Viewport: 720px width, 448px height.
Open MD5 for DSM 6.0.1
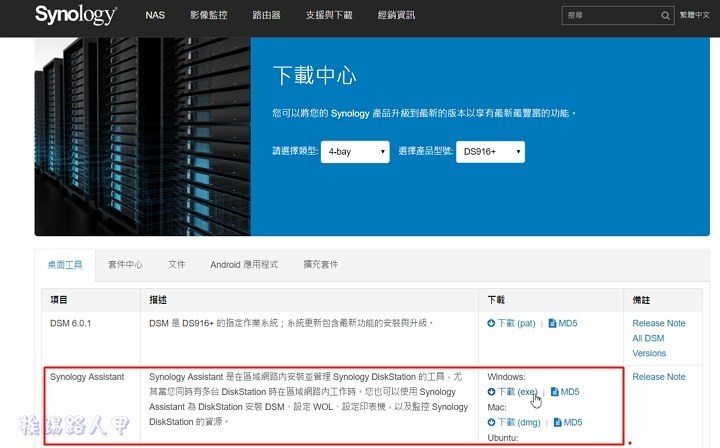click(562, 324)
